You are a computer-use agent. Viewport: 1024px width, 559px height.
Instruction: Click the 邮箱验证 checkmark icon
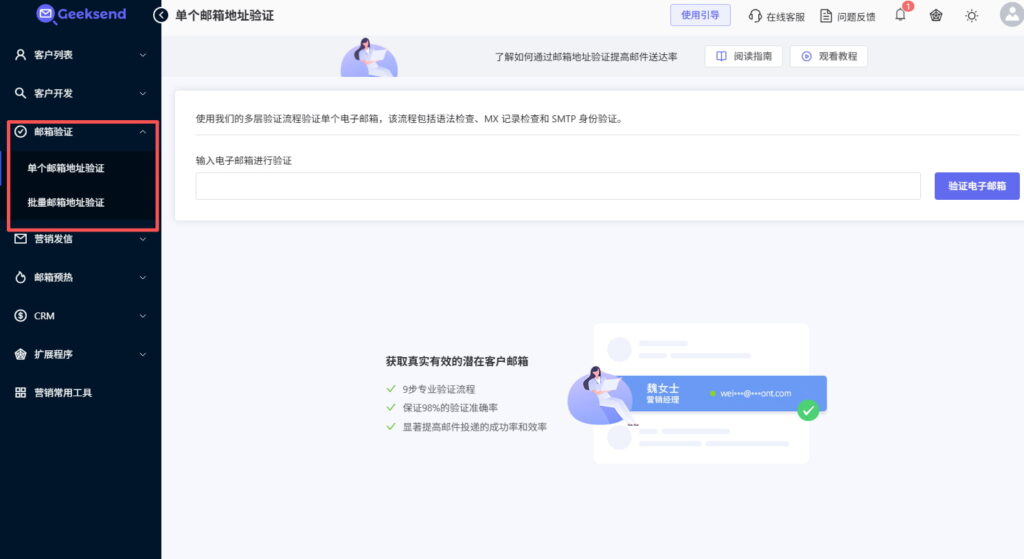21,131
